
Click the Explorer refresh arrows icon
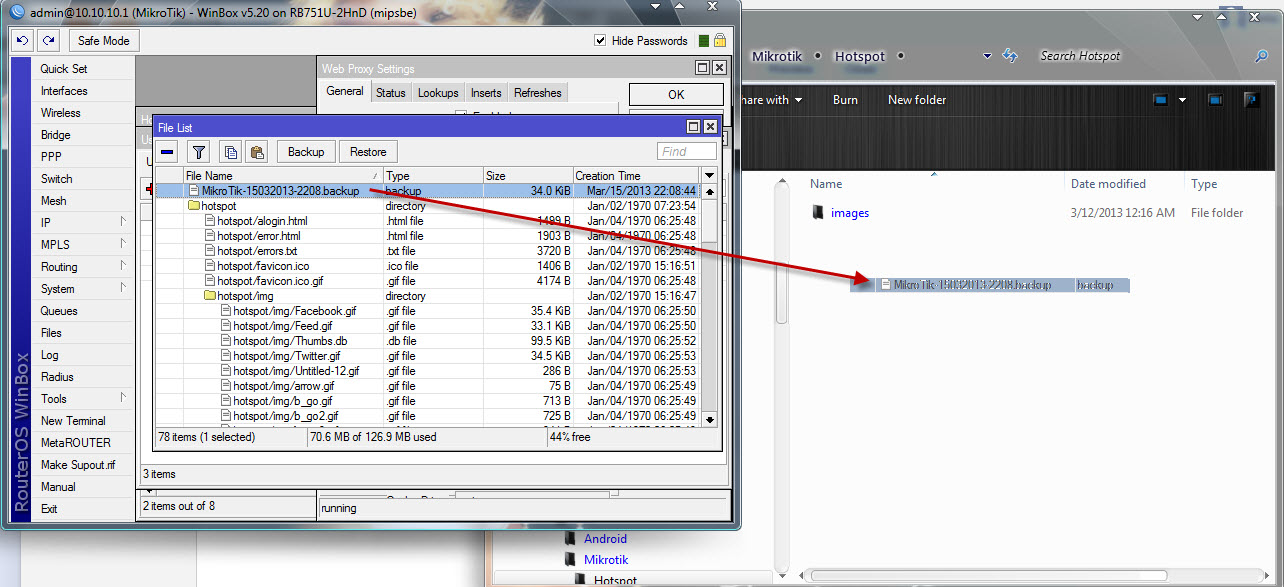pos(1010,56)
